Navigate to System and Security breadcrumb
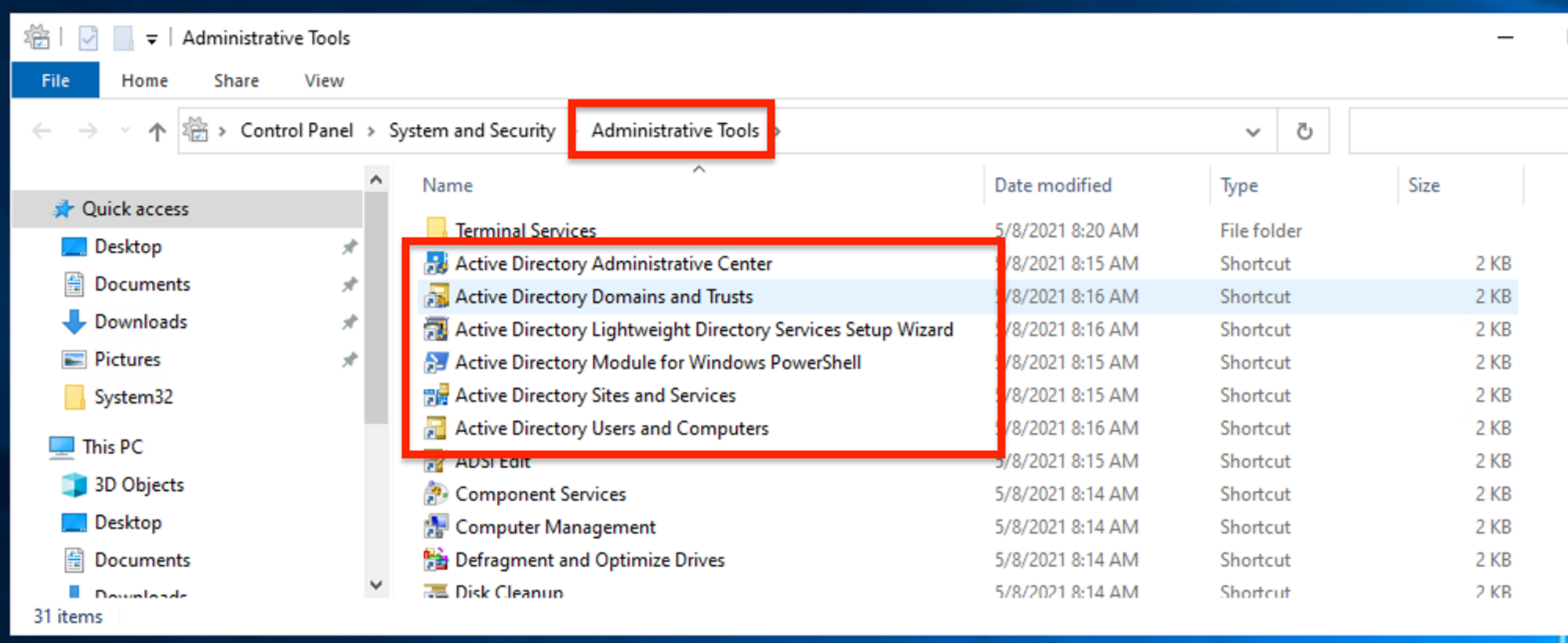 (x=472, y=130)
